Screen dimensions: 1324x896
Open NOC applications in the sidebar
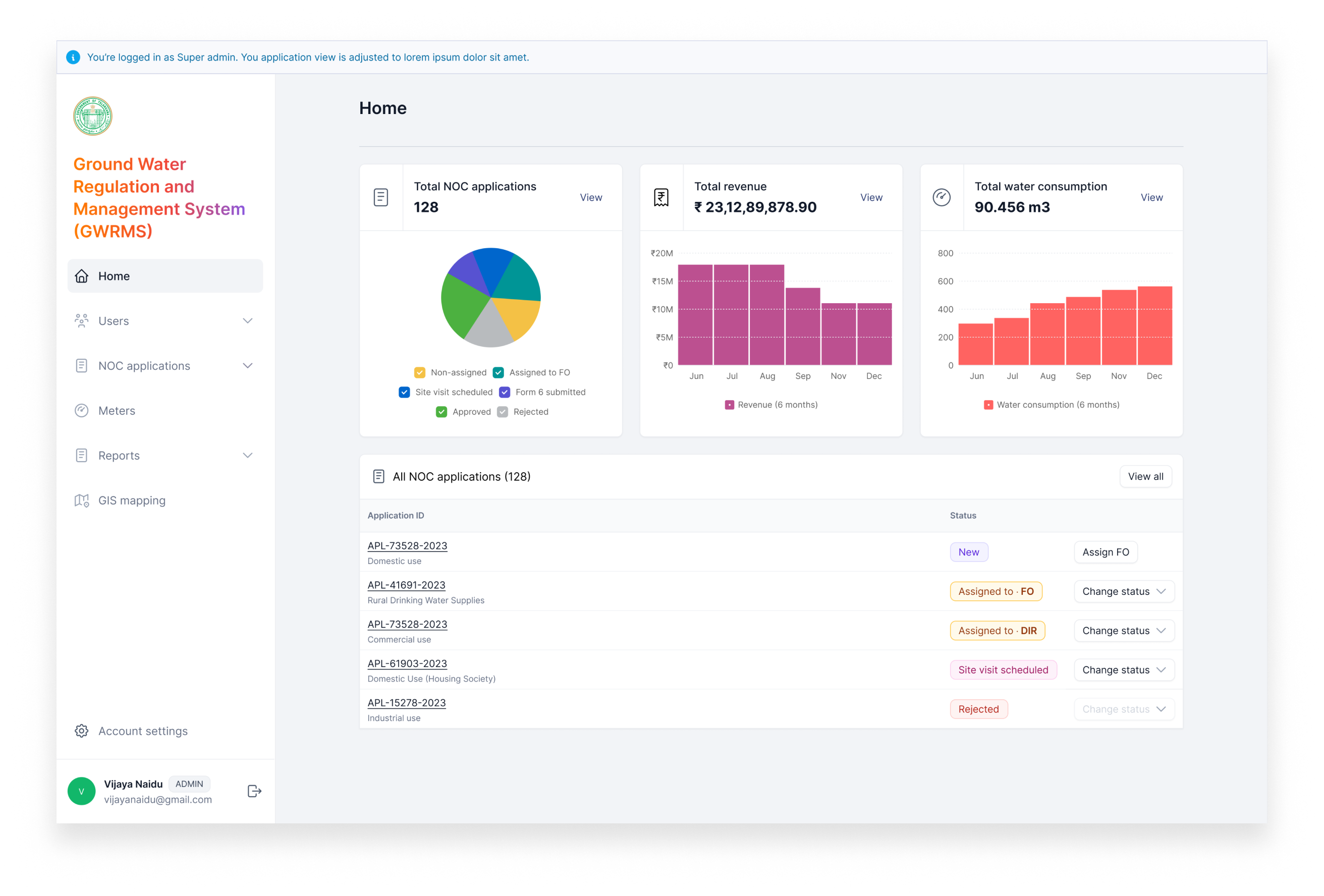coord(144,366)
